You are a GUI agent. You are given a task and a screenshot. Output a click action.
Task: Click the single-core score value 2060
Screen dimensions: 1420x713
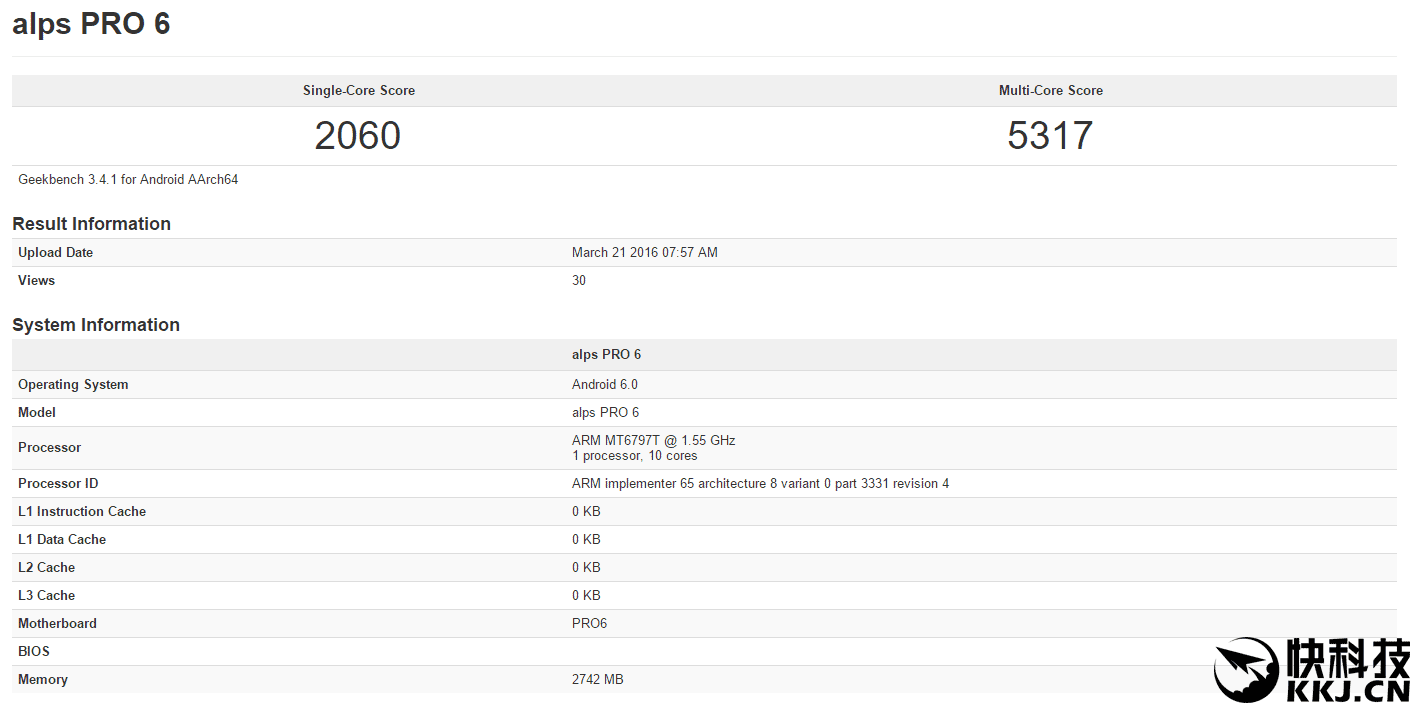point(357,136)
